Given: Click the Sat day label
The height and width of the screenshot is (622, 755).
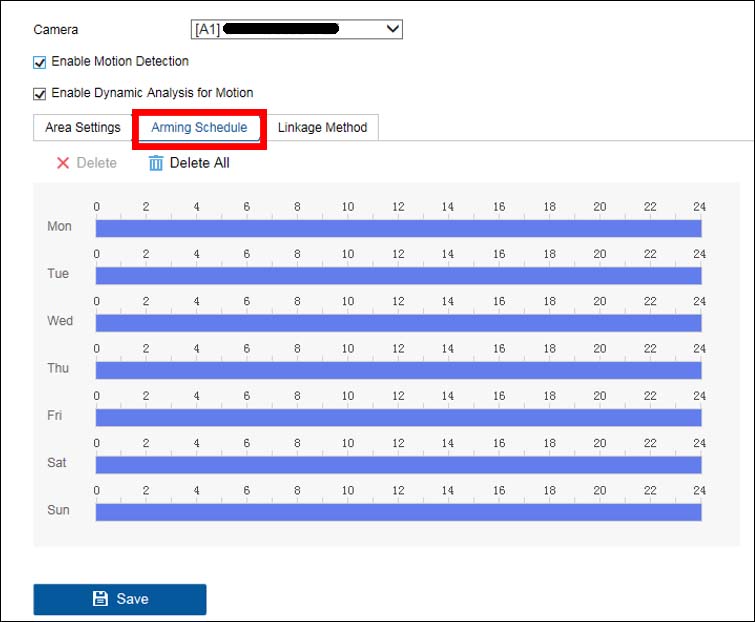Looking at the screenshot, I should click(x=56, y=463).
